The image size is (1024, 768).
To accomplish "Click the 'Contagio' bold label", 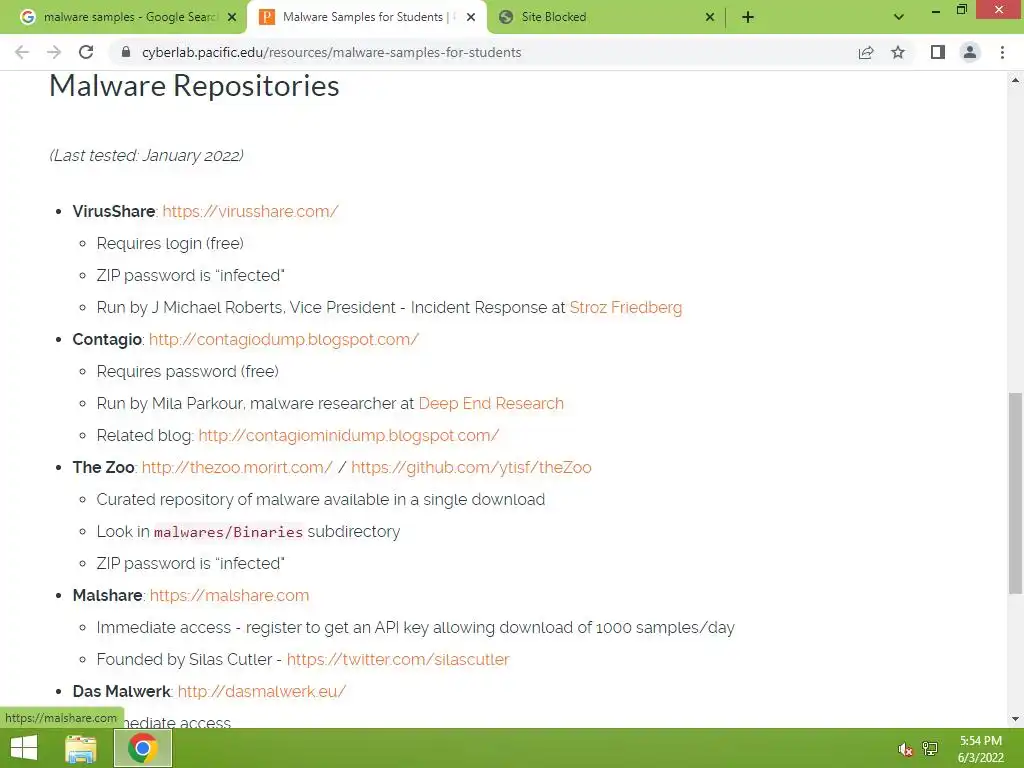I will (x=107, y=339).
